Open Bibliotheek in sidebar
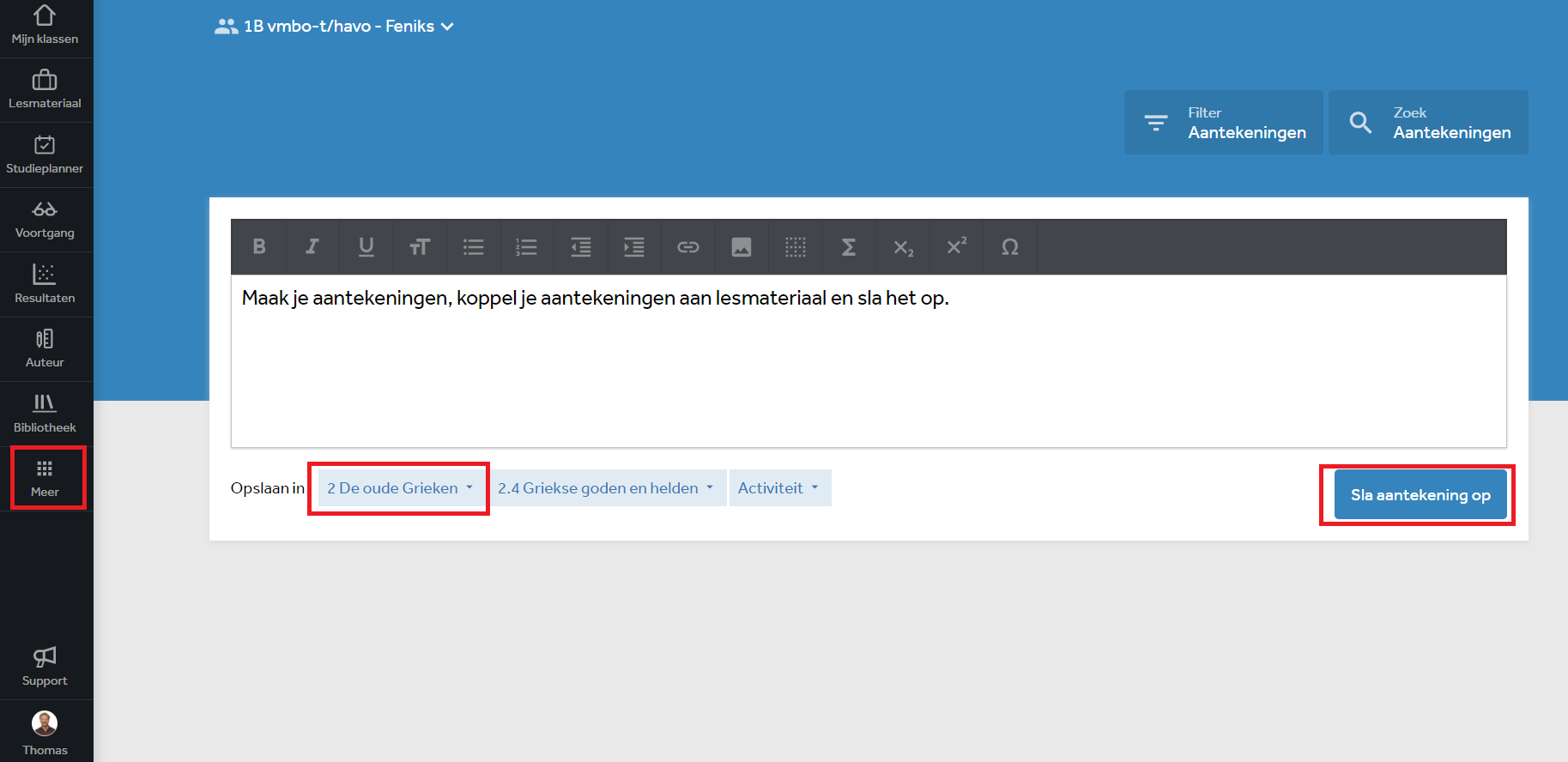The height and width of the screenshot is (762, 1568). click(x=45, y=414)
